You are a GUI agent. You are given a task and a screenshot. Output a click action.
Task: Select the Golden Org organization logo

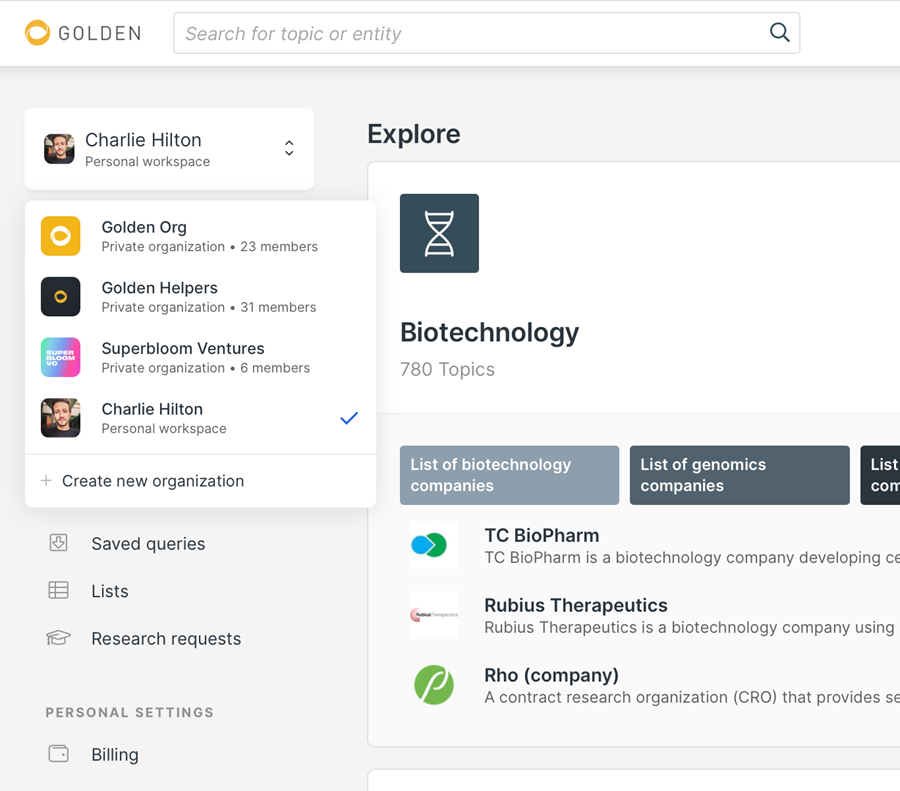[x=60, y=236]
